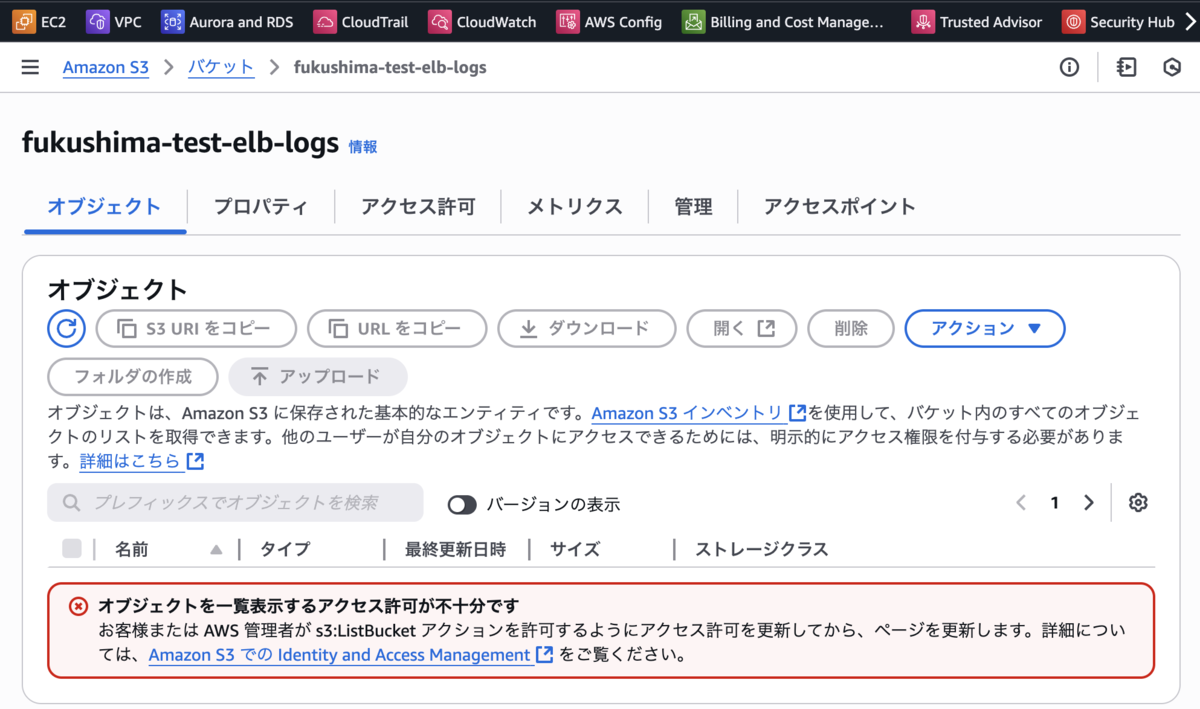Open Amazon S3 インベントリ link
The height and width of the screenshot is (709, 1200).
coord(699,413)
